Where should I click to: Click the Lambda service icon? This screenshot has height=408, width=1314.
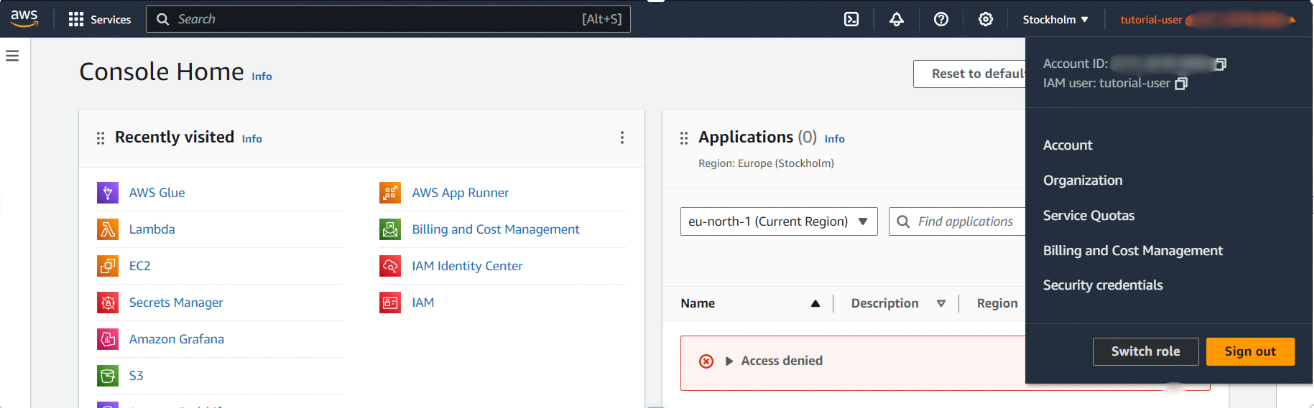pyautogui.click(x=108, y=229)
